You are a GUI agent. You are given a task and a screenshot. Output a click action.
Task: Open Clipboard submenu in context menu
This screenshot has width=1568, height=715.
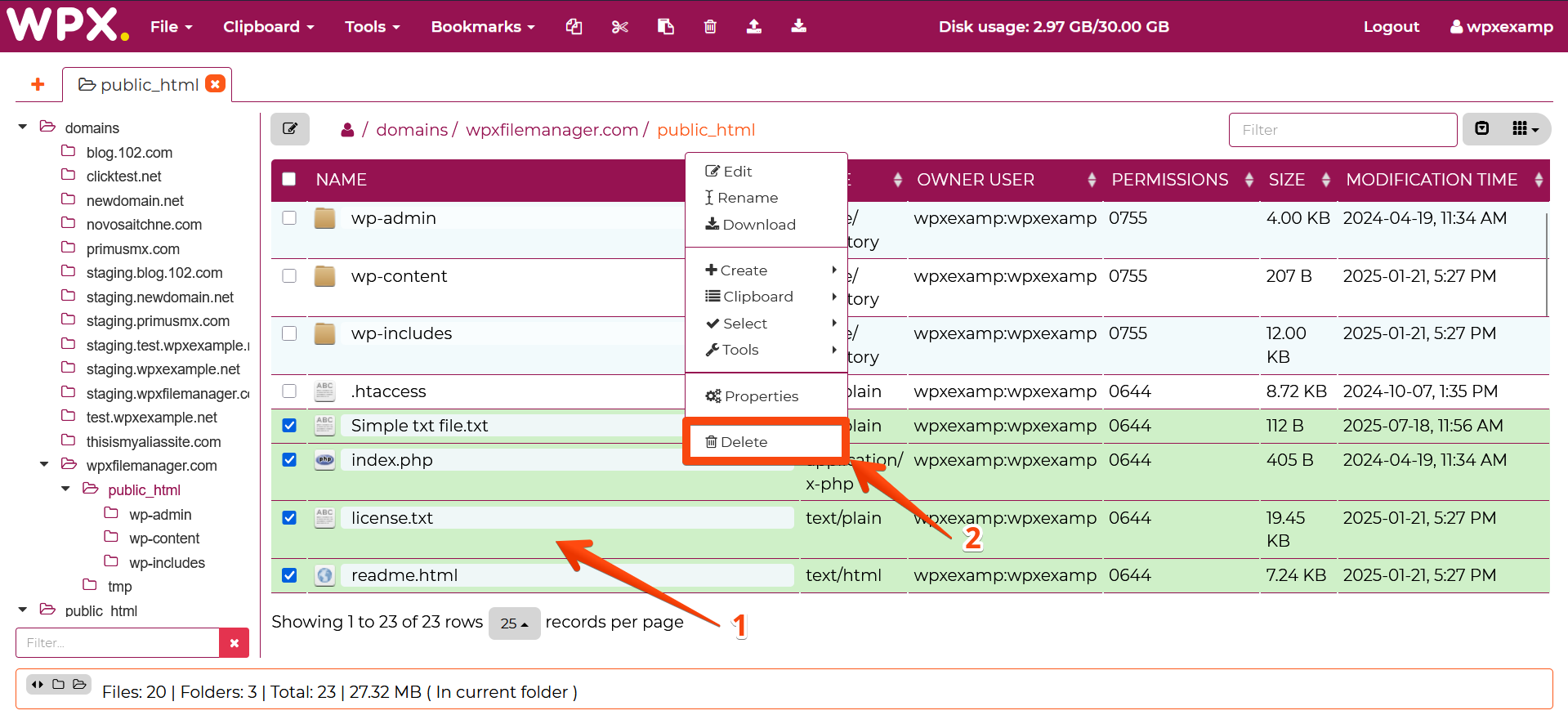pyautogui.click(x=766, y=297)
